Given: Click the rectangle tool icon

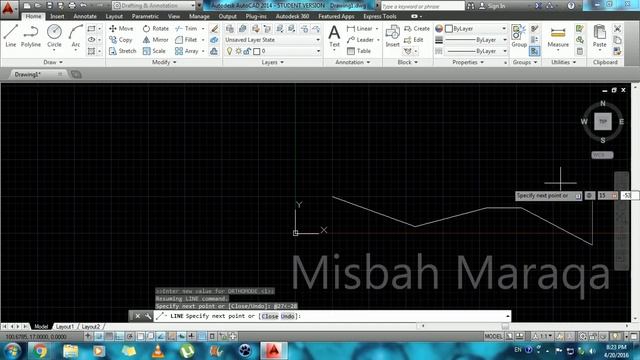Looking at the screenshot, I should click(91, 29).
